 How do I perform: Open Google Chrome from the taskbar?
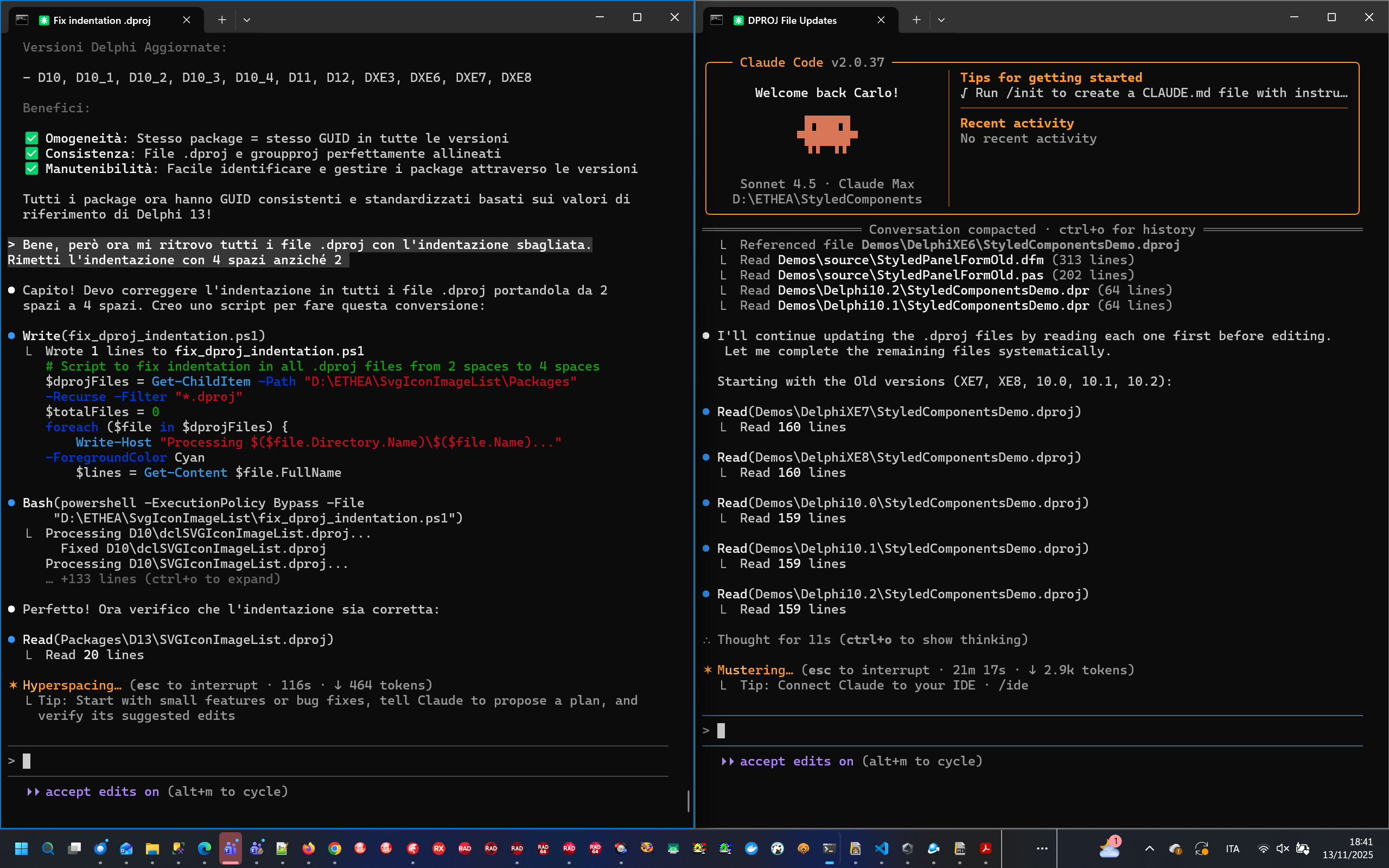(x=335, y=848)
